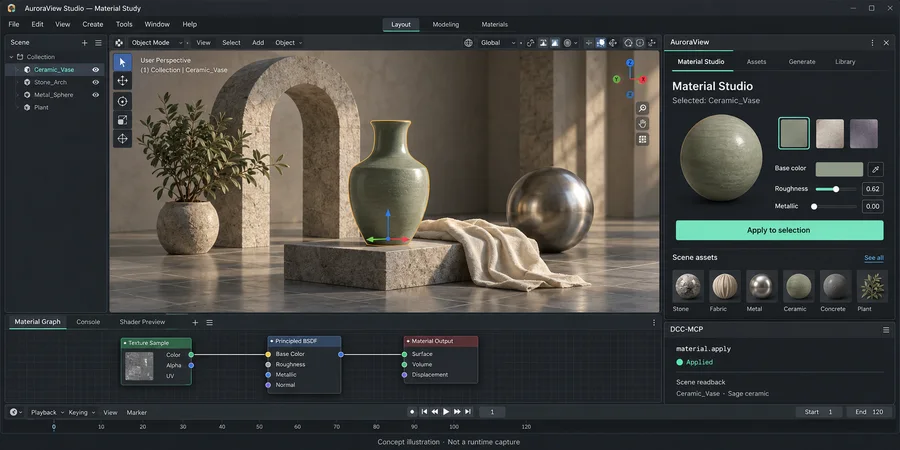The width and height of the screenshot is (900, 450).
Task: Expand the Plant tree item
Action: pos(17,107)
